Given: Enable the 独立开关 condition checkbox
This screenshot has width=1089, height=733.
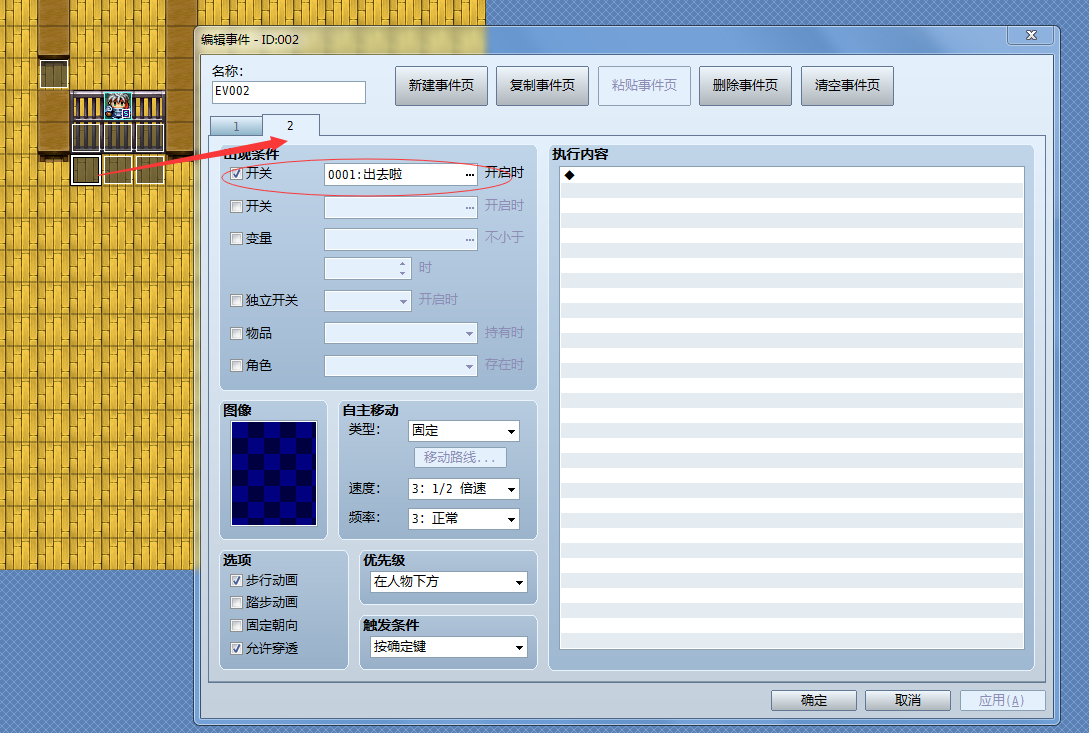Looking at the screenshot, I should pos(237,300).
